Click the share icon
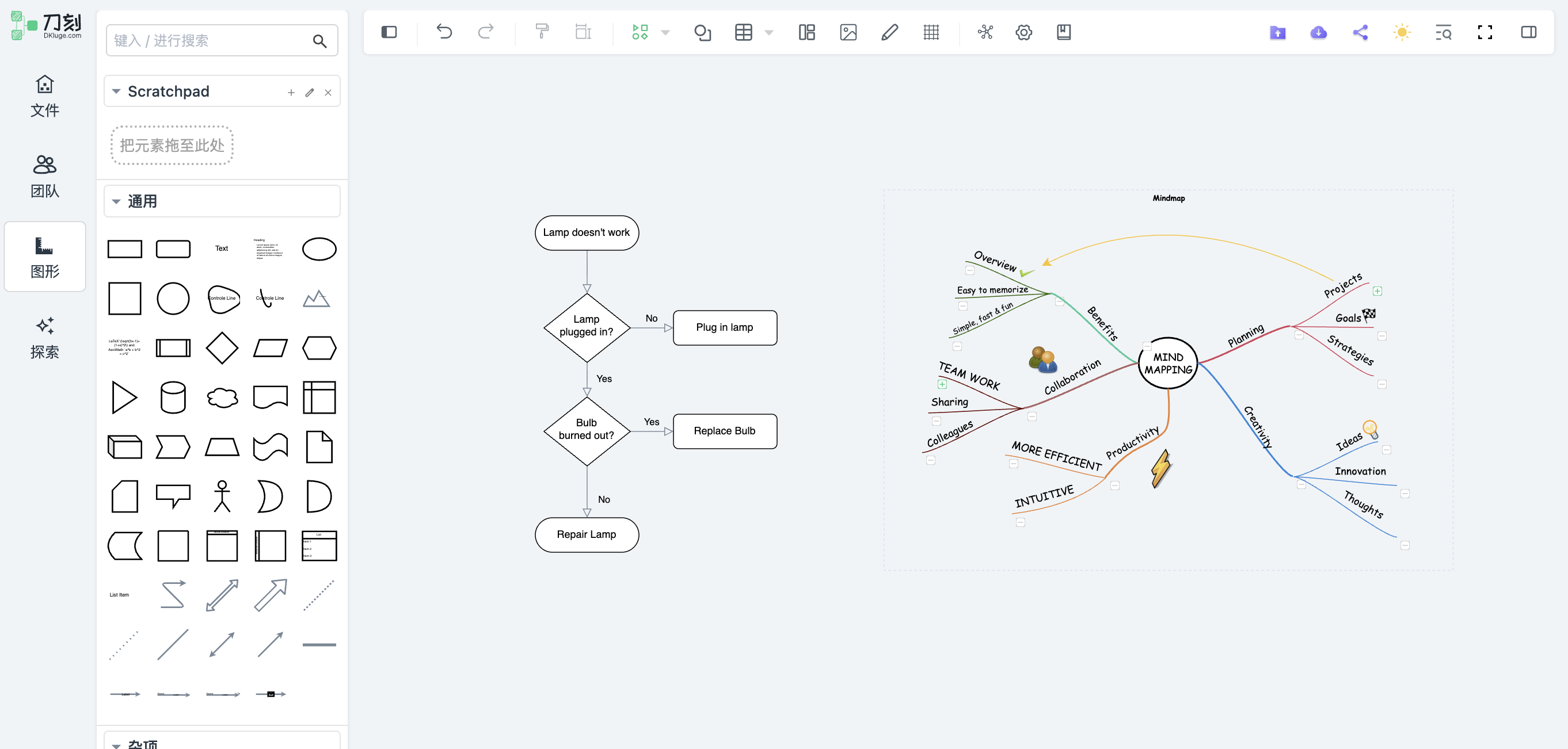Image resolution: width=1568 pixels, height=749 pixels. pyautogui.click(x=1360, y=32)
